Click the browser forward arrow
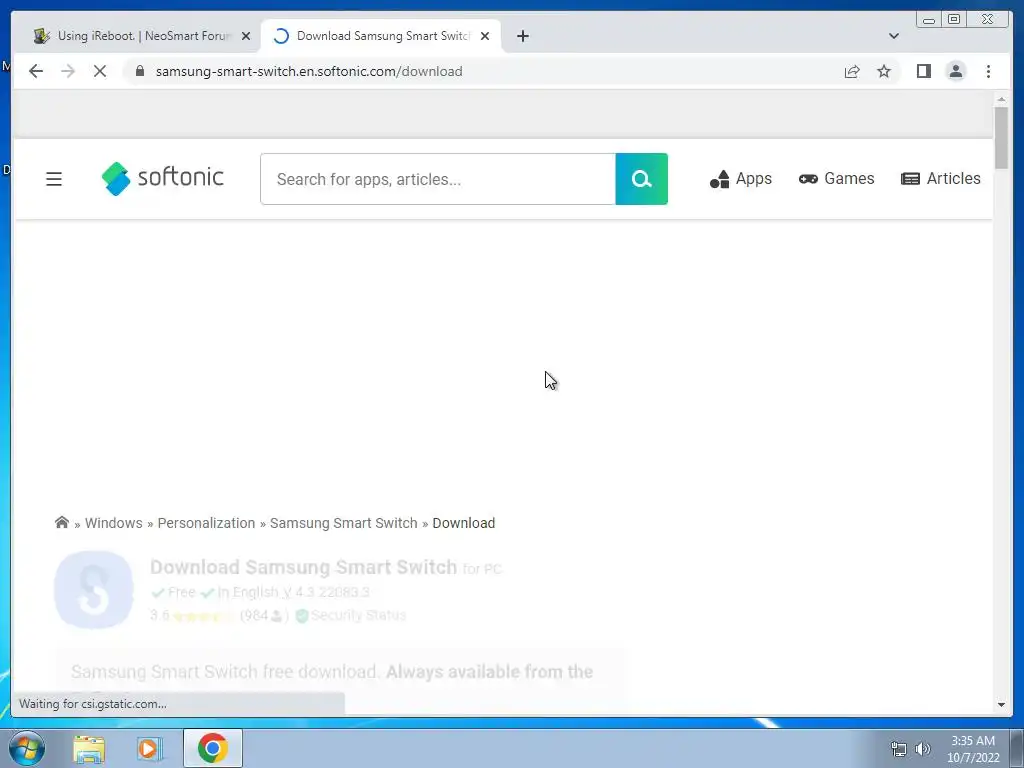This screenshot has height=768, width=1024. tap(68, 71)
